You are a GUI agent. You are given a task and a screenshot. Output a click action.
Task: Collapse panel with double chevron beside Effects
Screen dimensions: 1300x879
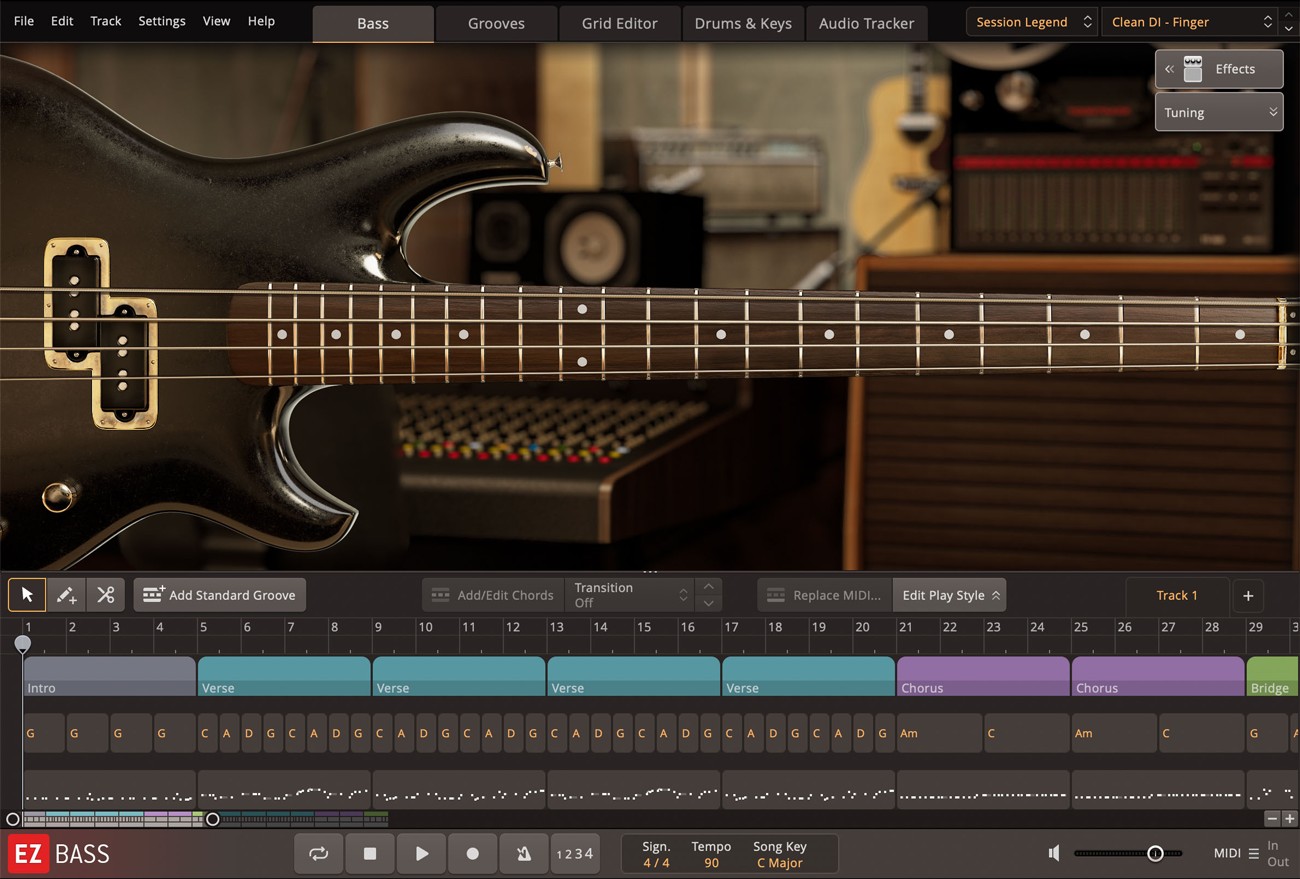tap(1169, 69)
